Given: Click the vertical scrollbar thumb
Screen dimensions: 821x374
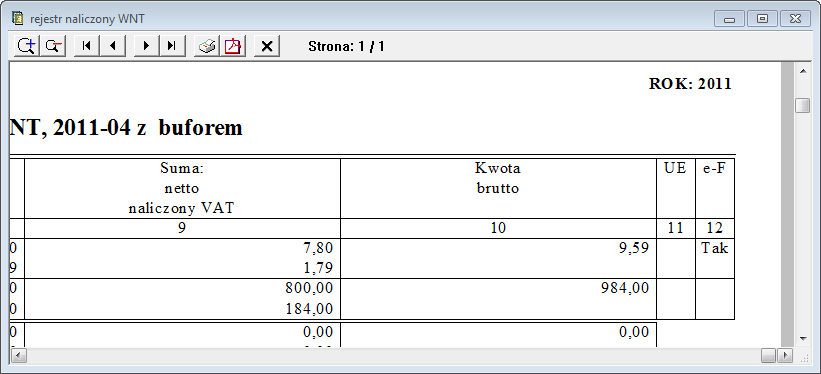Looking at the screenshot, I should pos(803,105).
